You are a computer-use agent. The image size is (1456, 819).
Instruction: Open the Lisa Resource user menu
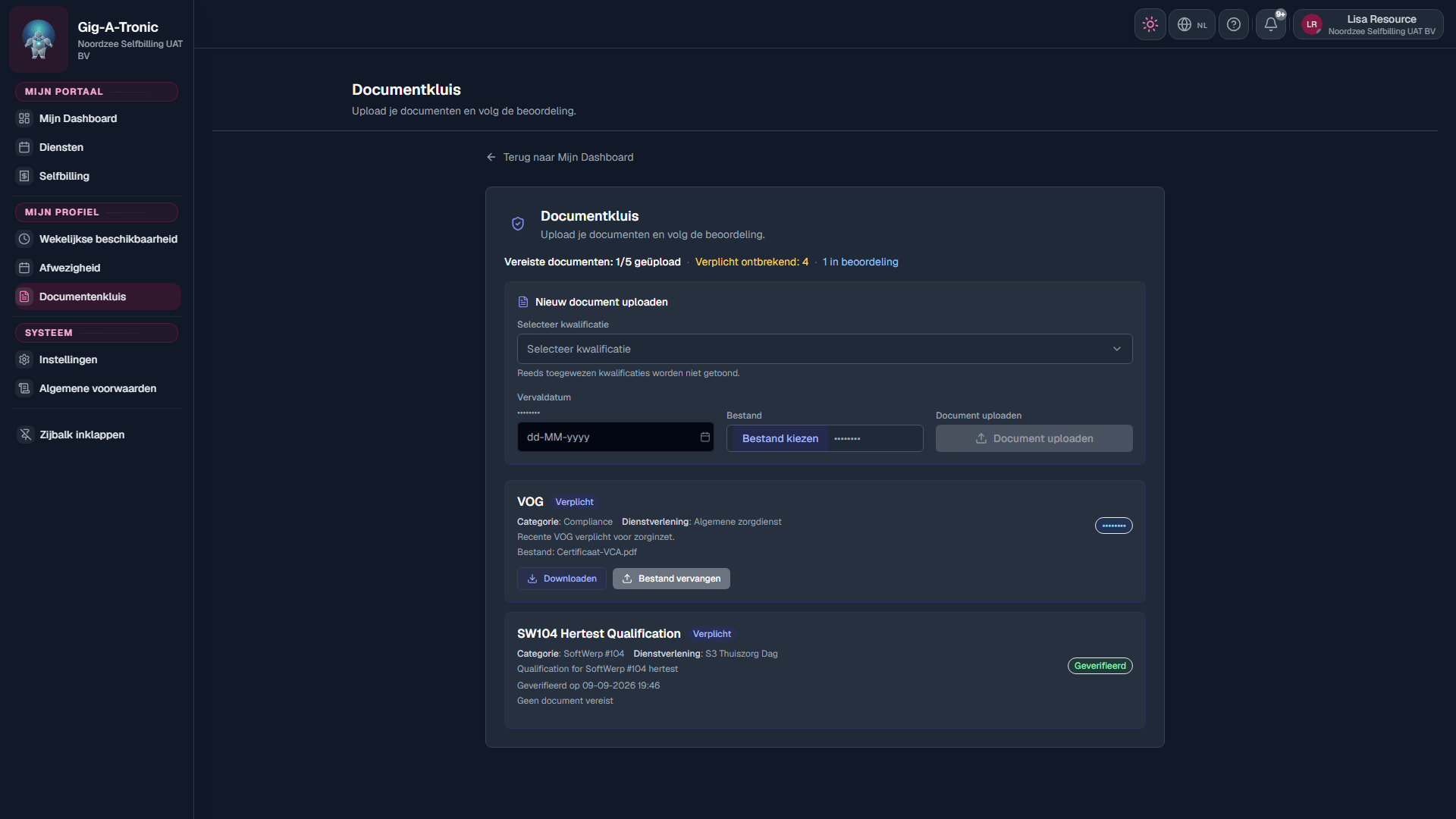[x=1369, y=24]
